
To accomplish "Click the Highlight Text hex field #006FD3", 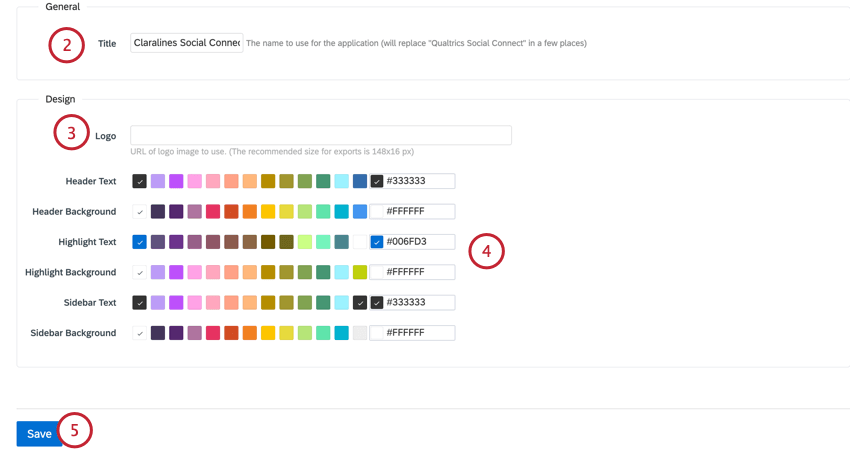I will tap(413, 242).
